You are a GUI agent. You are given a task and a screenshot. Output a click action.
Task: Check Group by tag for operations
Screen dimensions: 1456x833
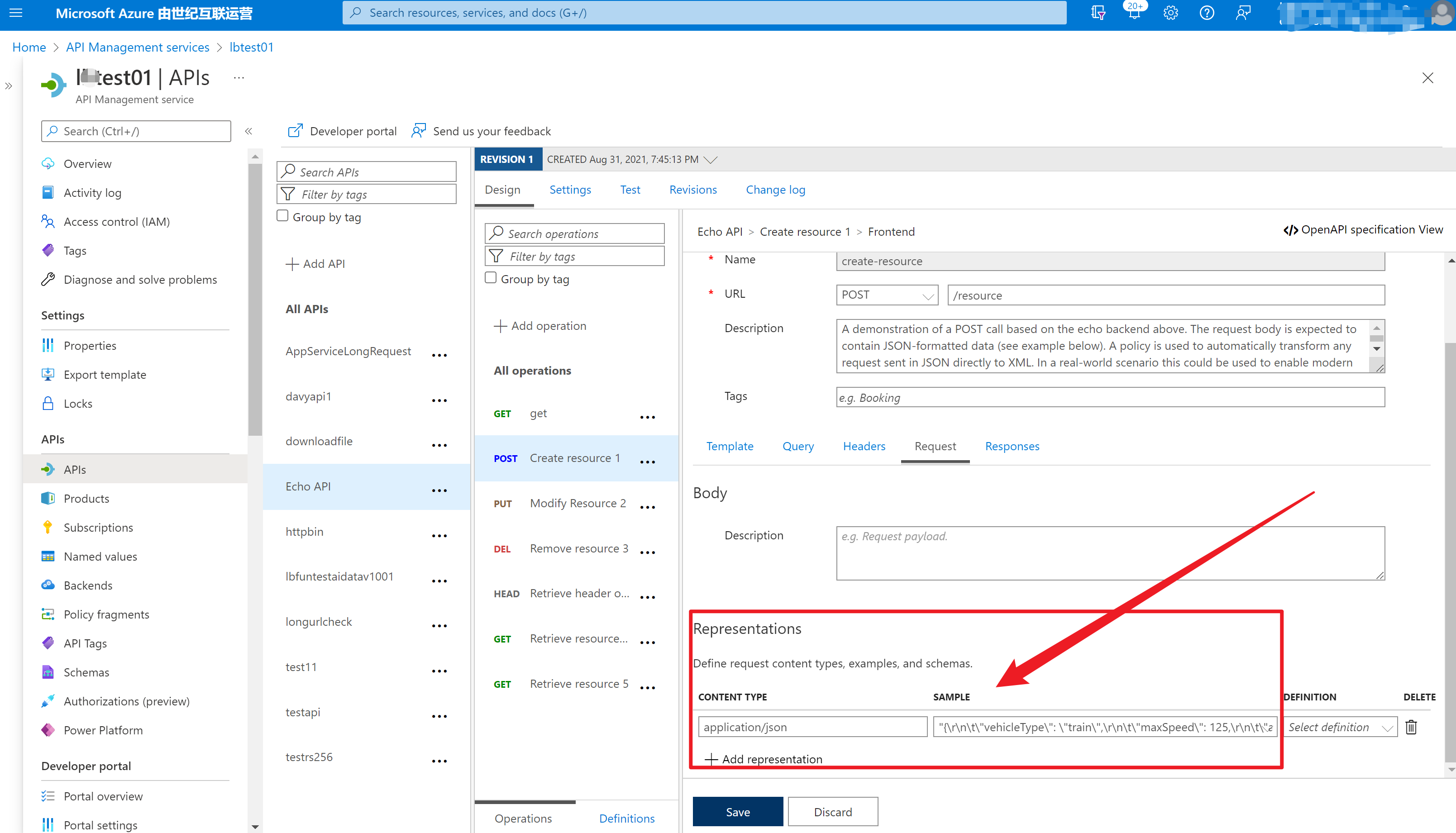coord(491,278)
